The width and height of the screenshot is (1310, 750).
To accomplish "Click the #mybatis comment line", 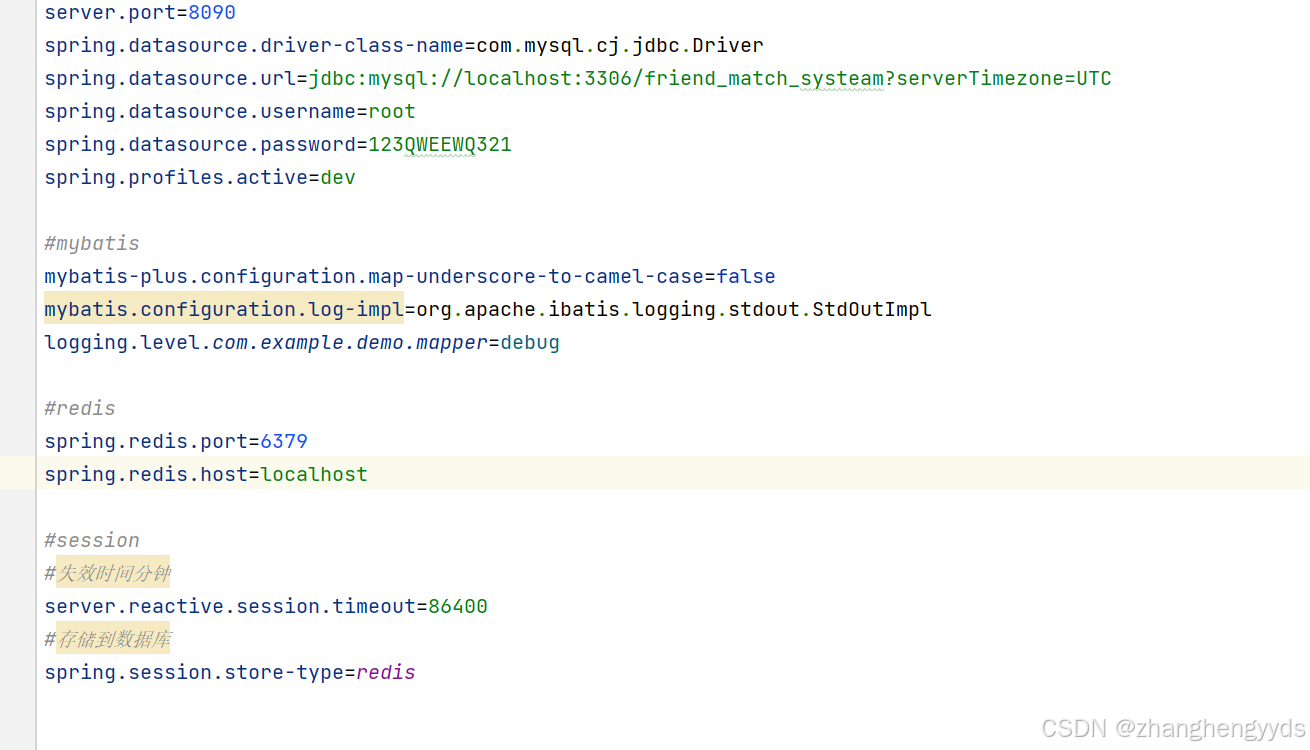I will (x=92, y=244).
